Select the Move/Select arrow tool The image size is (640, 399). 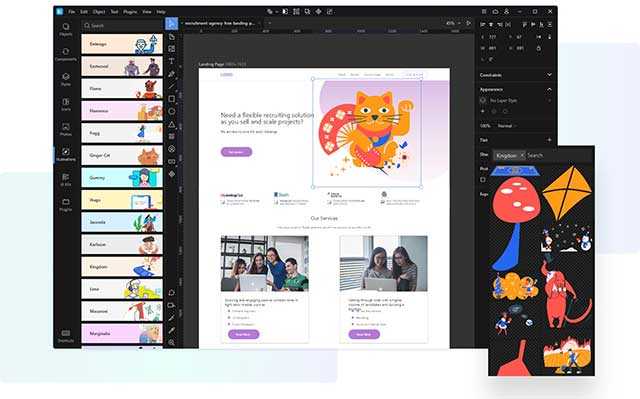[x=171, y=24]
